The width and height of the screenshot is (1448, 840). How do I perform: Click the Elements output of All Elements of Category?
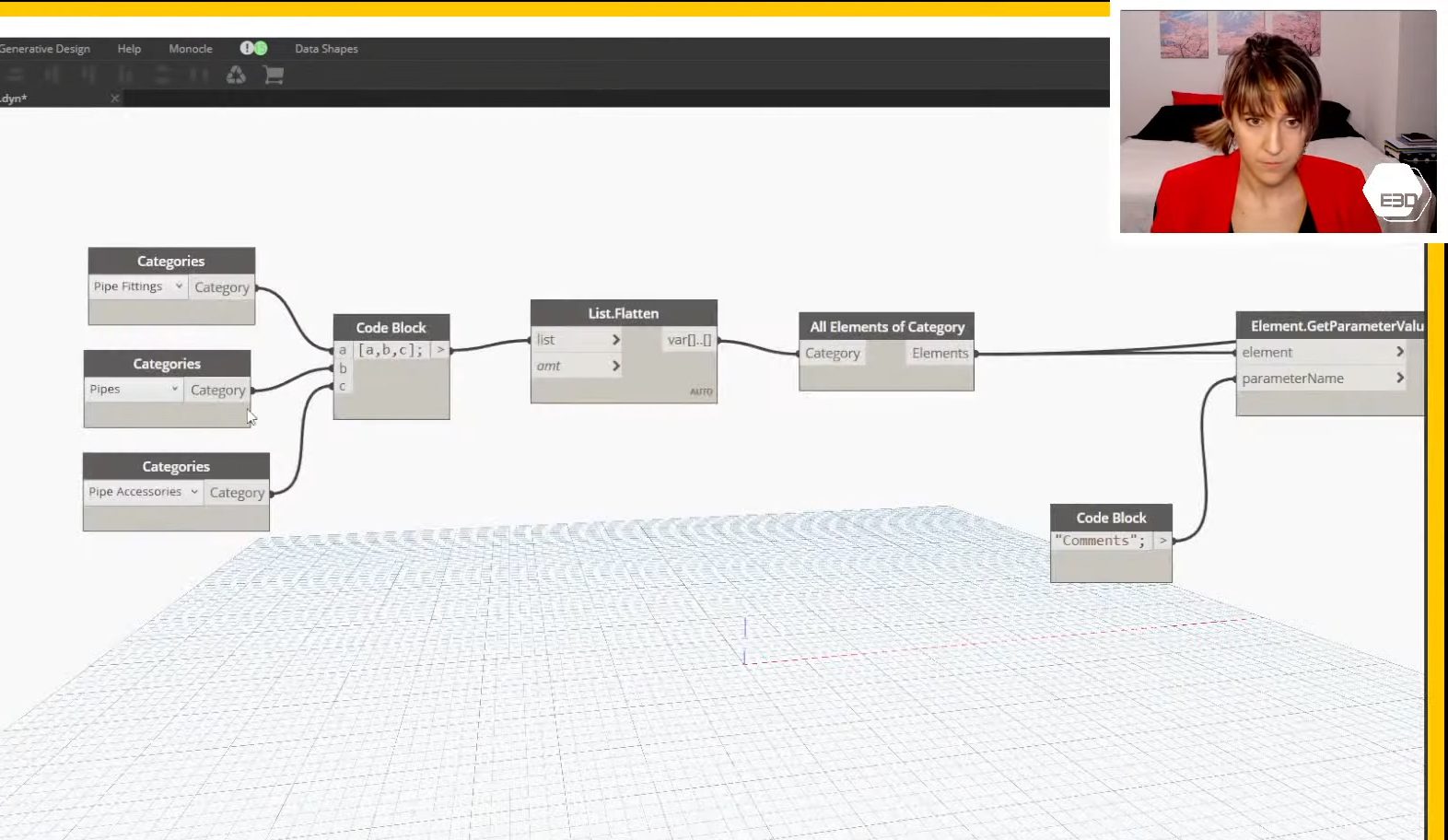tap(940, 353)
